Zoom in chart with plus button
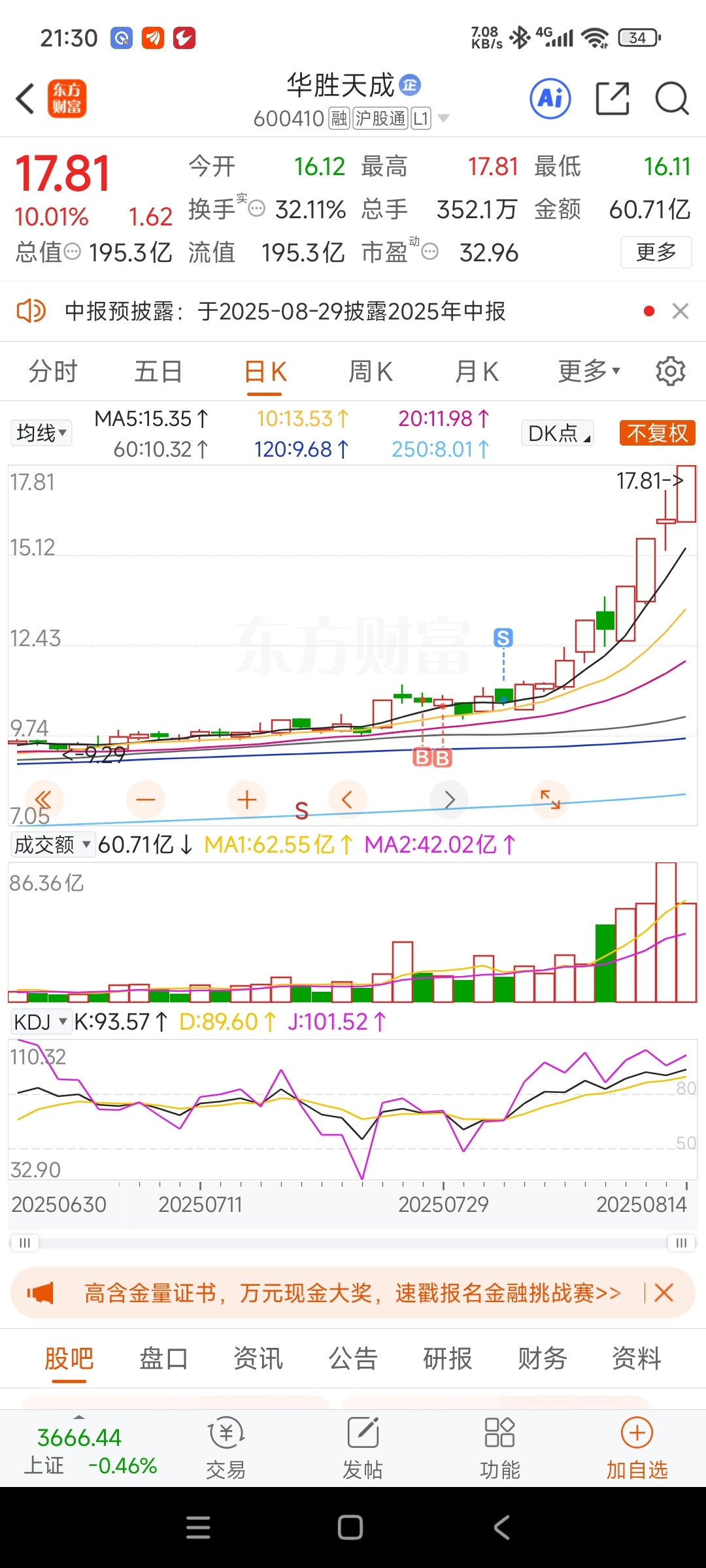The width and height of the screenshot is (706, 1568). (247, 800)
